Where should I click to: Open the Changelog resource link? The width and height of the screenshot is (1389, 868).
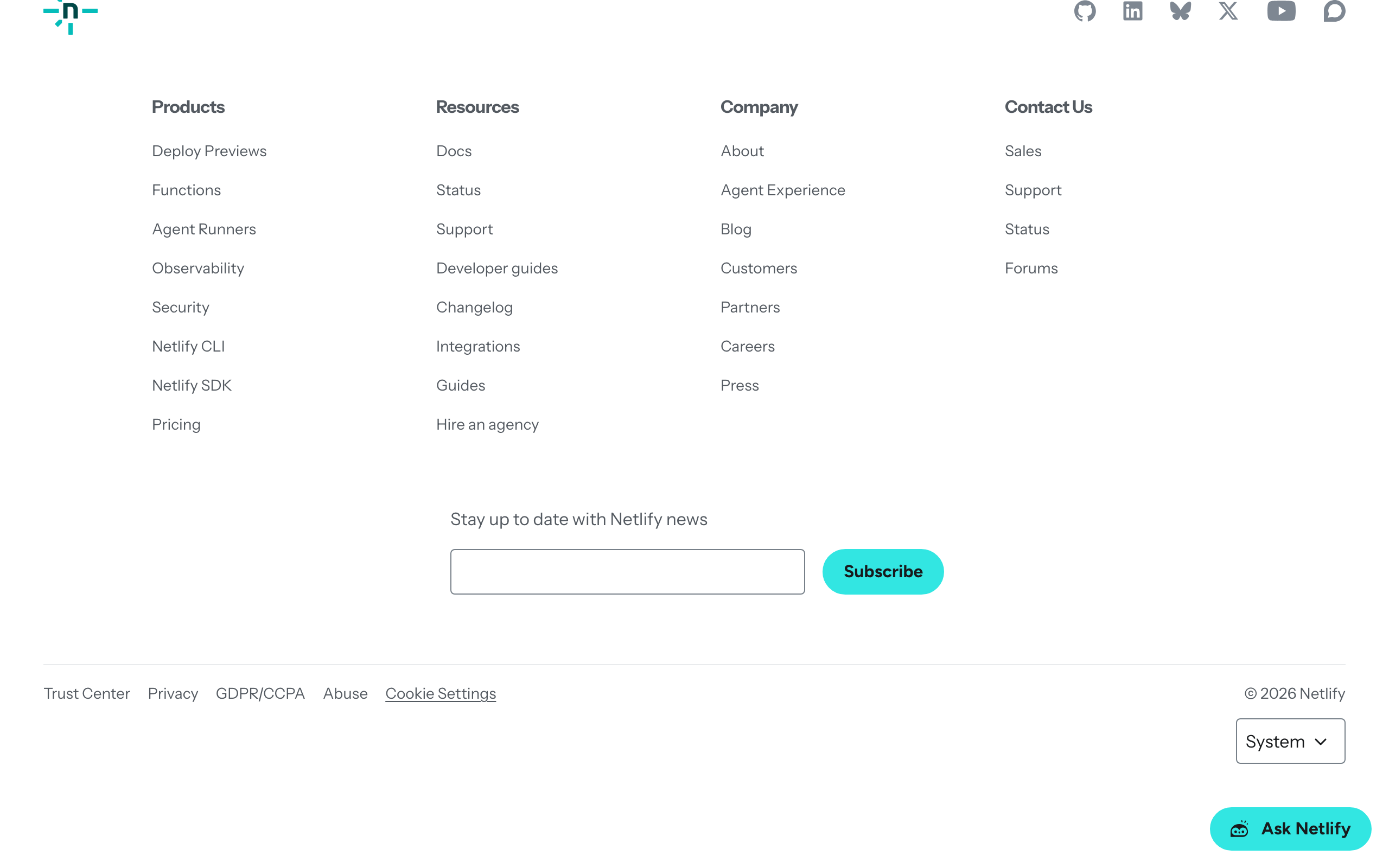click(474, 307)
